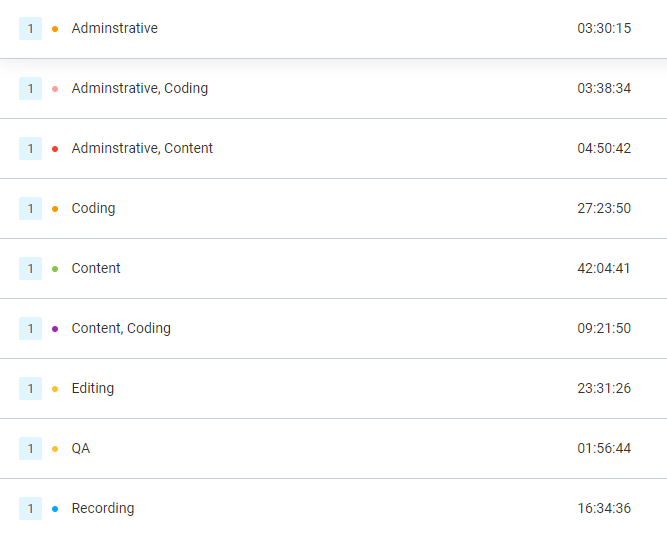Select the Adminstrative, Coding entry label
The height and width of the screenshot is (536, 667).
pyautogui.click(x=140, y=88)
